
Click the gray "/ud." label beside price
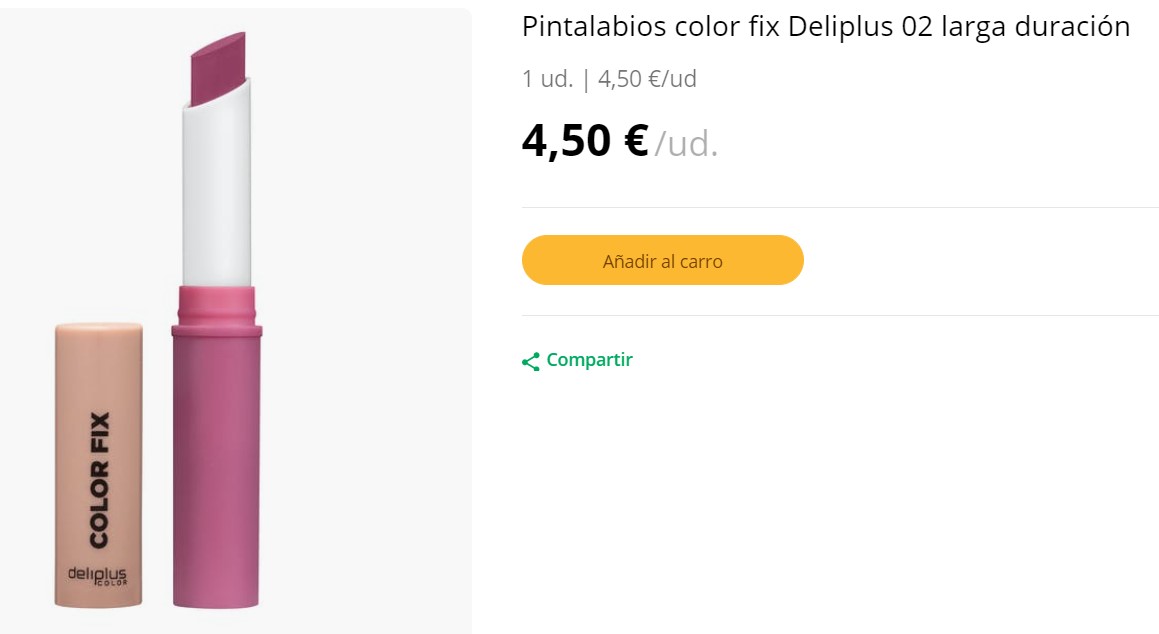(687, 144)
